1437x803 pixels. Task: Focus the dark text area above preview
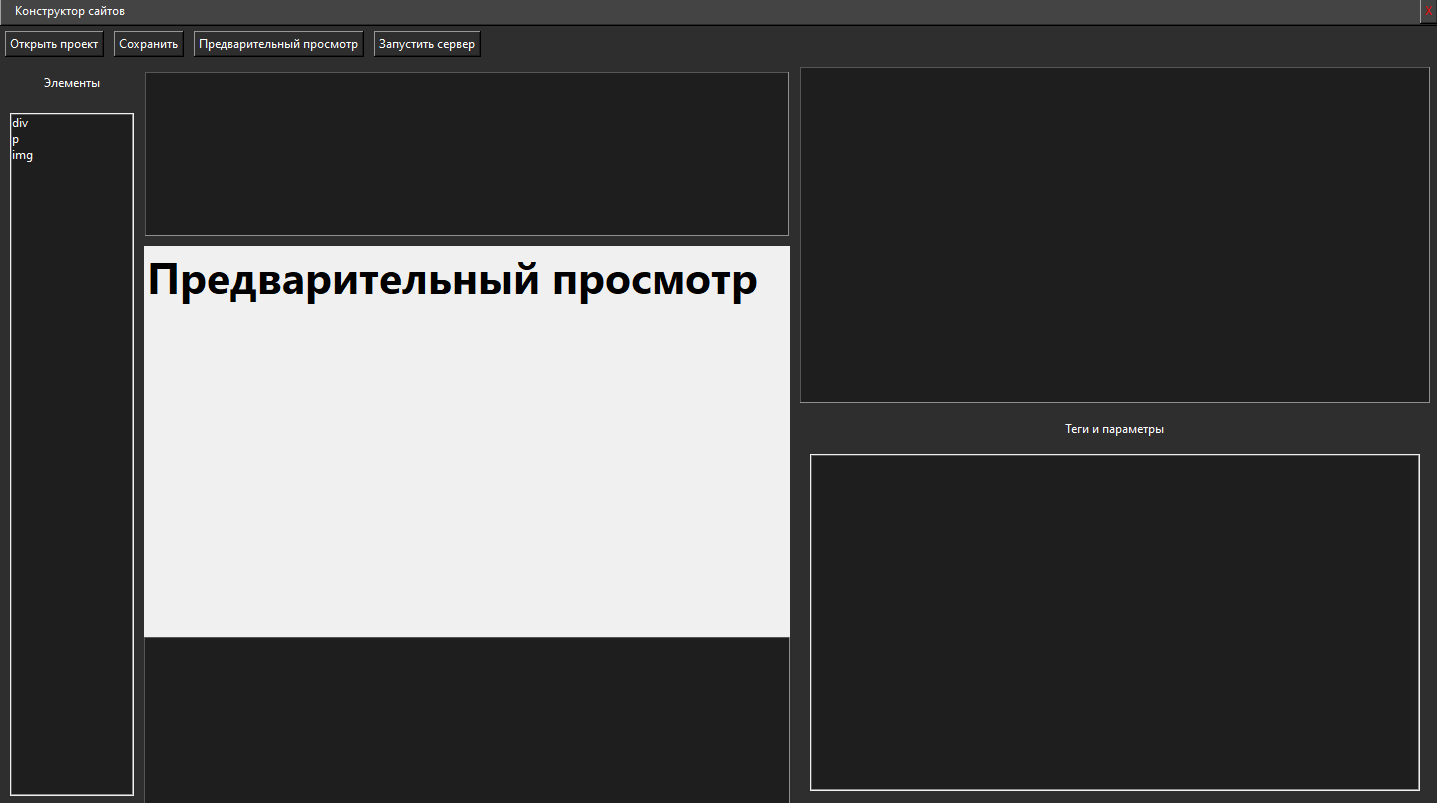[467, 154]
